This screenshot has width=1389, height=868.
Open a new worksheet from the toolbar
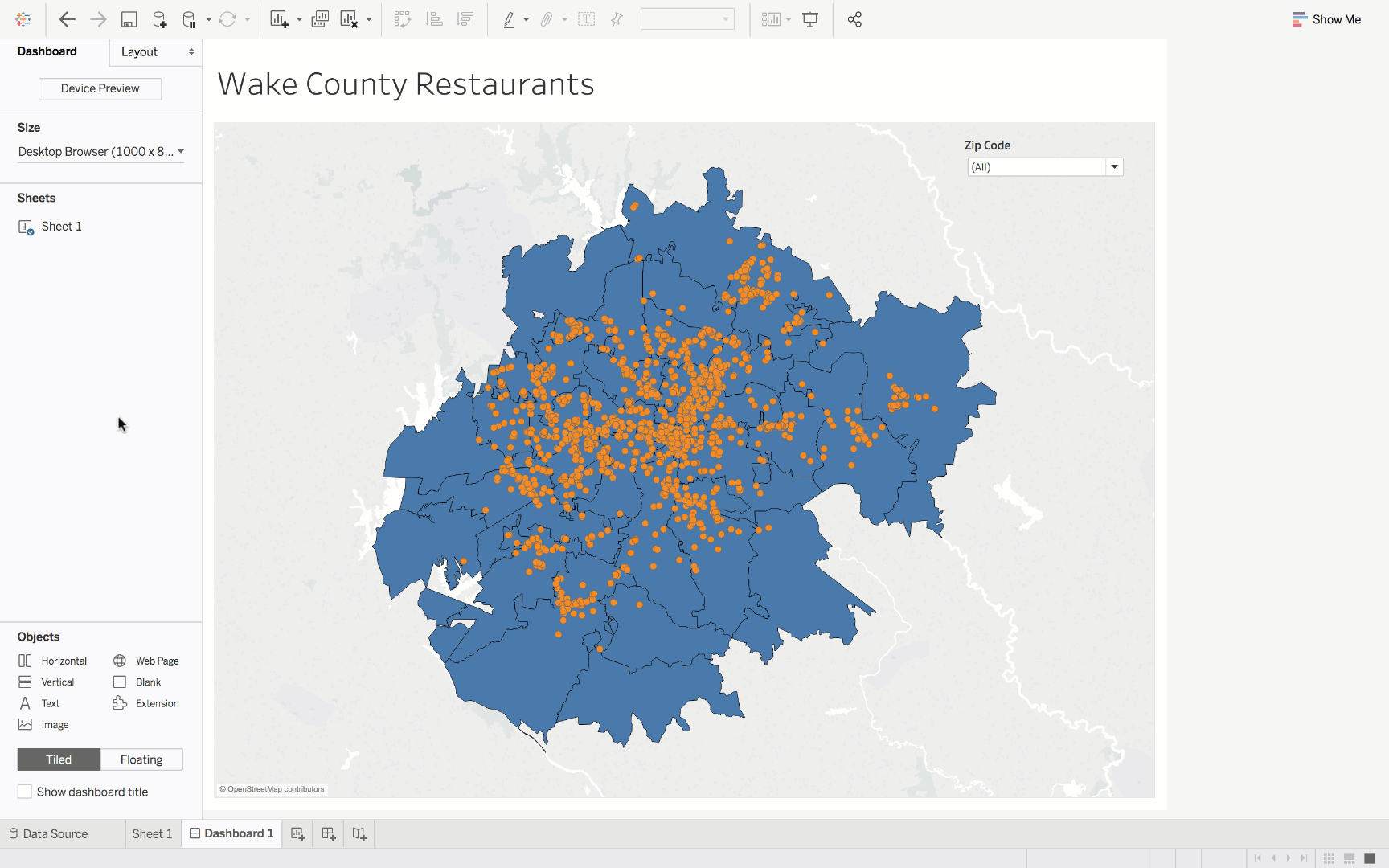click(x=280, y=18)
